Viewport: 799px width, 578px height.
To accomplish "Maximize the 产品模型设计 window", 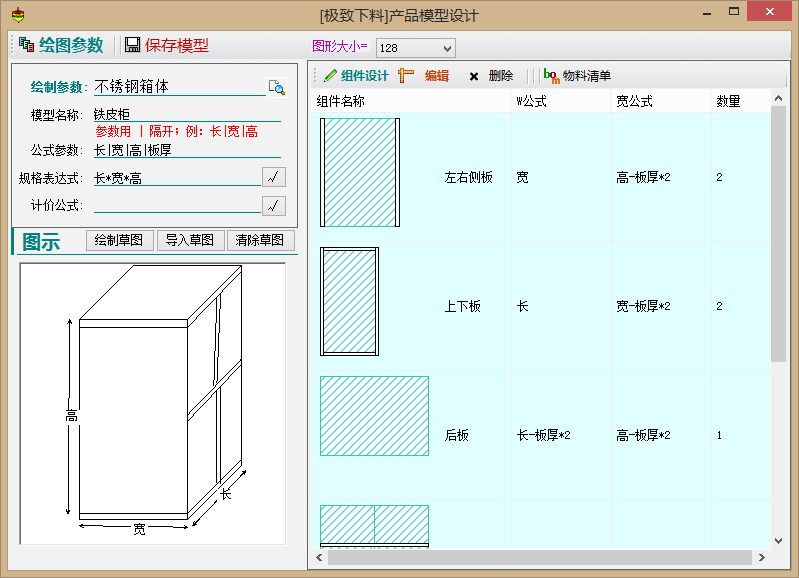I will 734,11.
